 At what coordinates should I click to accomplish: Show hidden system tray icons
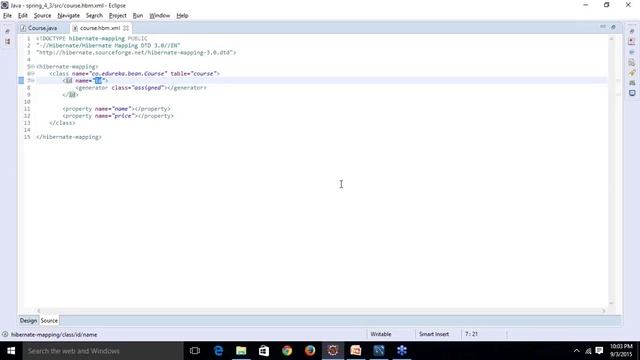[x=576, y=351]
